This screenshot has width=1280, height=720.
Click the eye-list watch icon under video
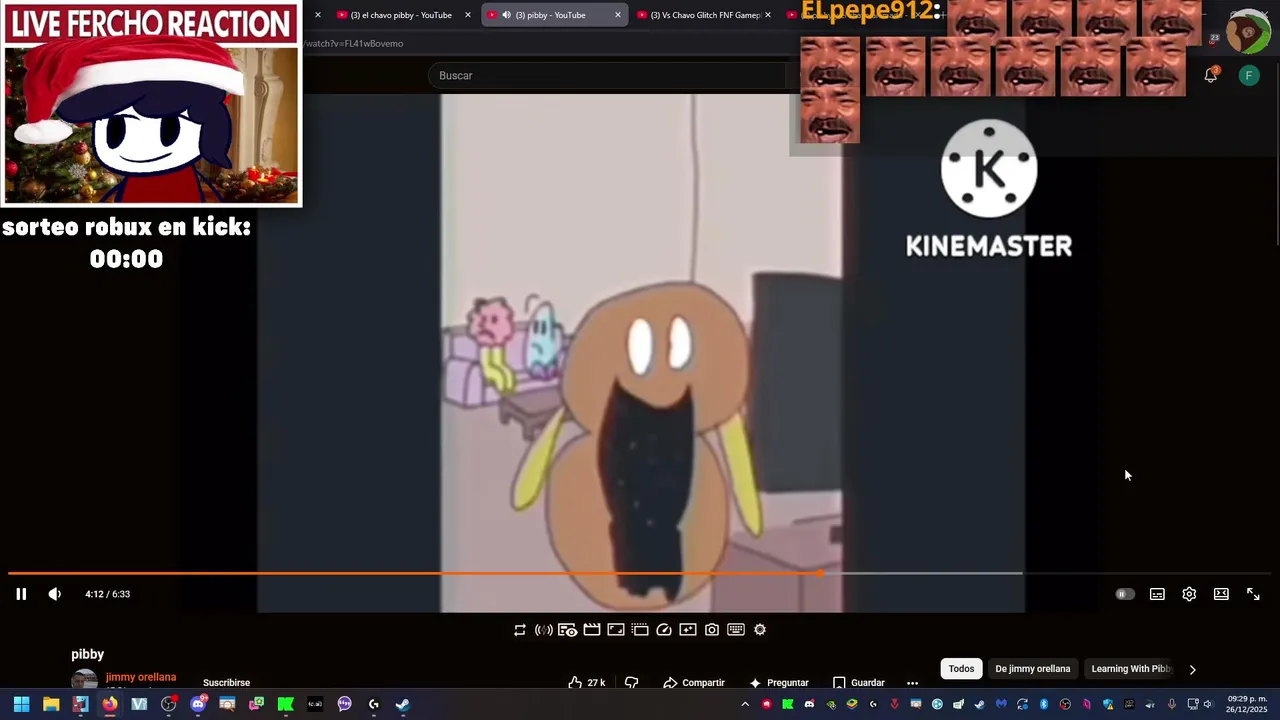tap(567, 629)
